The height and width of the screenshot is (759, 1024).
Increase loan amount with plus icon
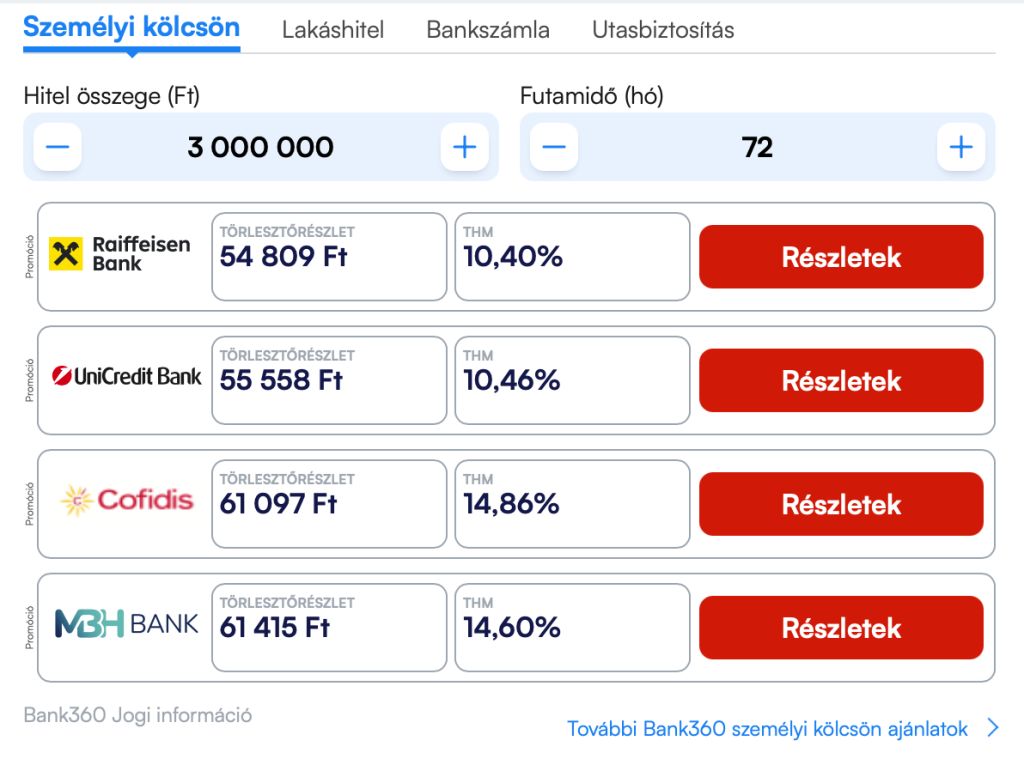pos(464,147)
